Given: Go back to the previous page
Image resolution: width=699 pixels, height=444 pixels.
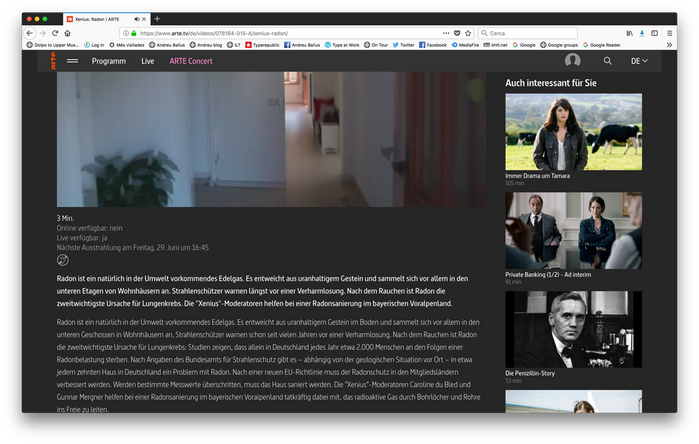Looking at the screenshot, I should click(30, 33).
